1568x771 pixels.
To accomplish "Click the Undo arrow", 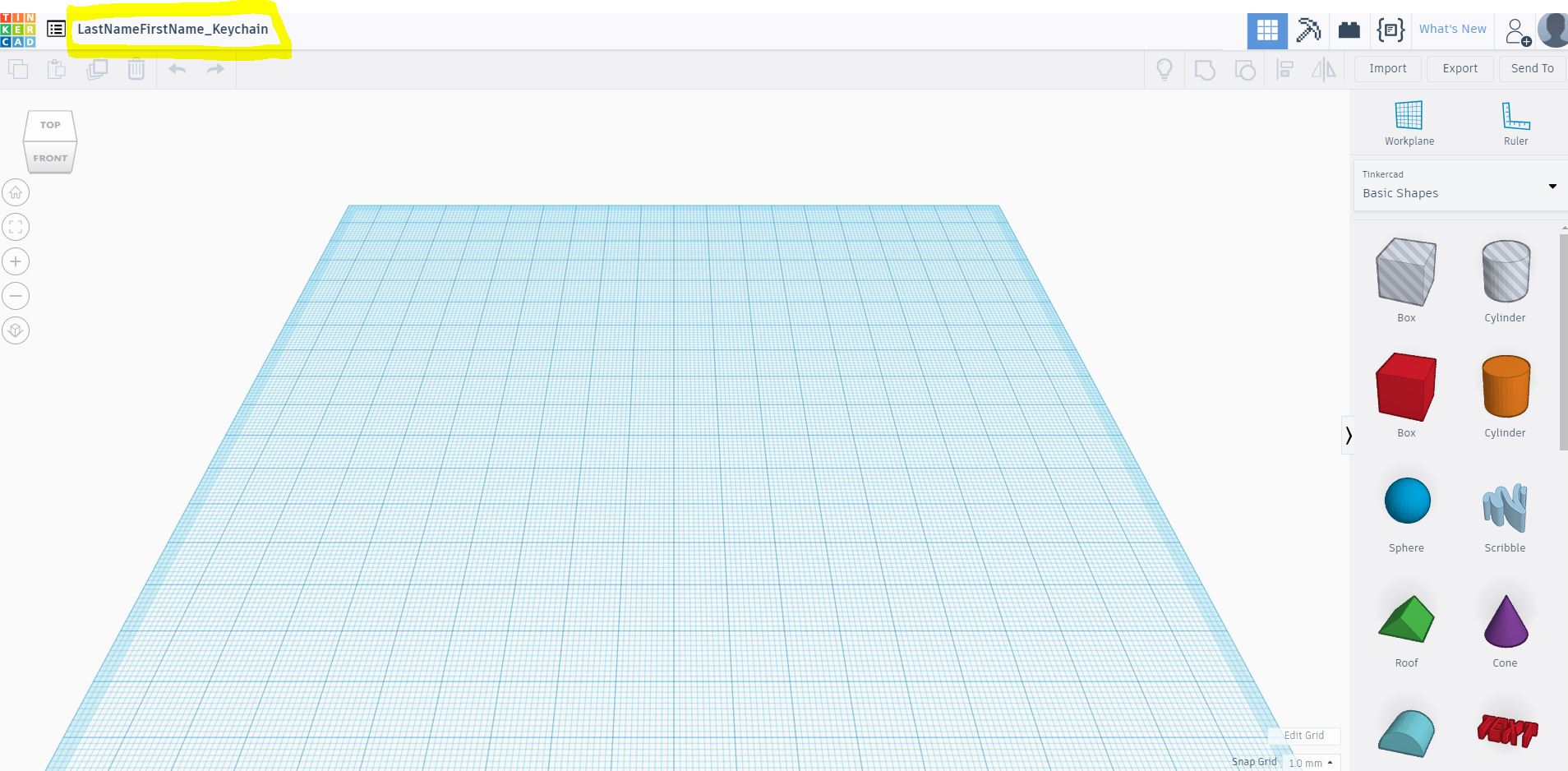I will pyautogui.click(x=178, y=69).
